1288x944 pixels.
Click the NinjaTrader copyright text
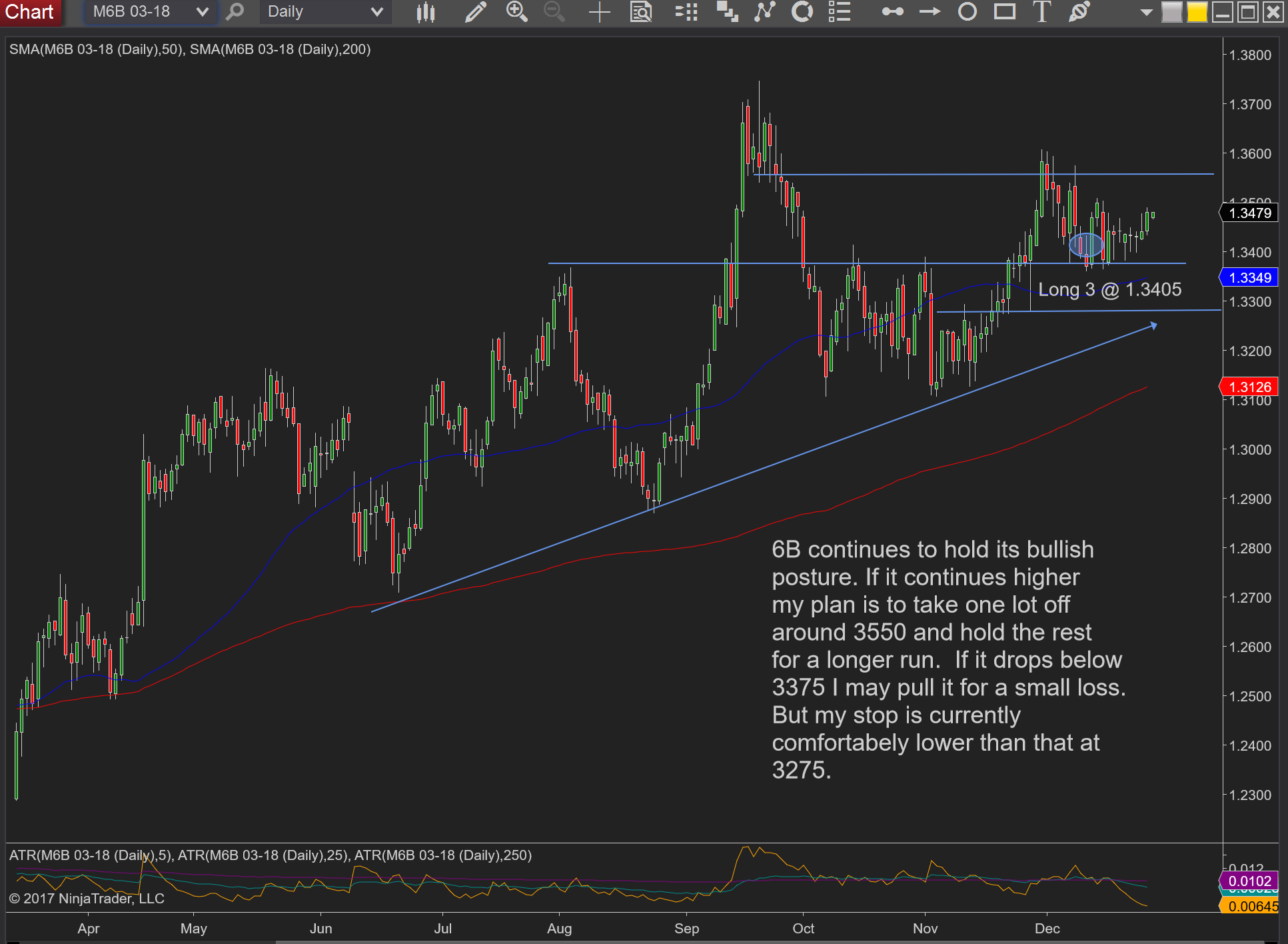click(x=87, y=899)
